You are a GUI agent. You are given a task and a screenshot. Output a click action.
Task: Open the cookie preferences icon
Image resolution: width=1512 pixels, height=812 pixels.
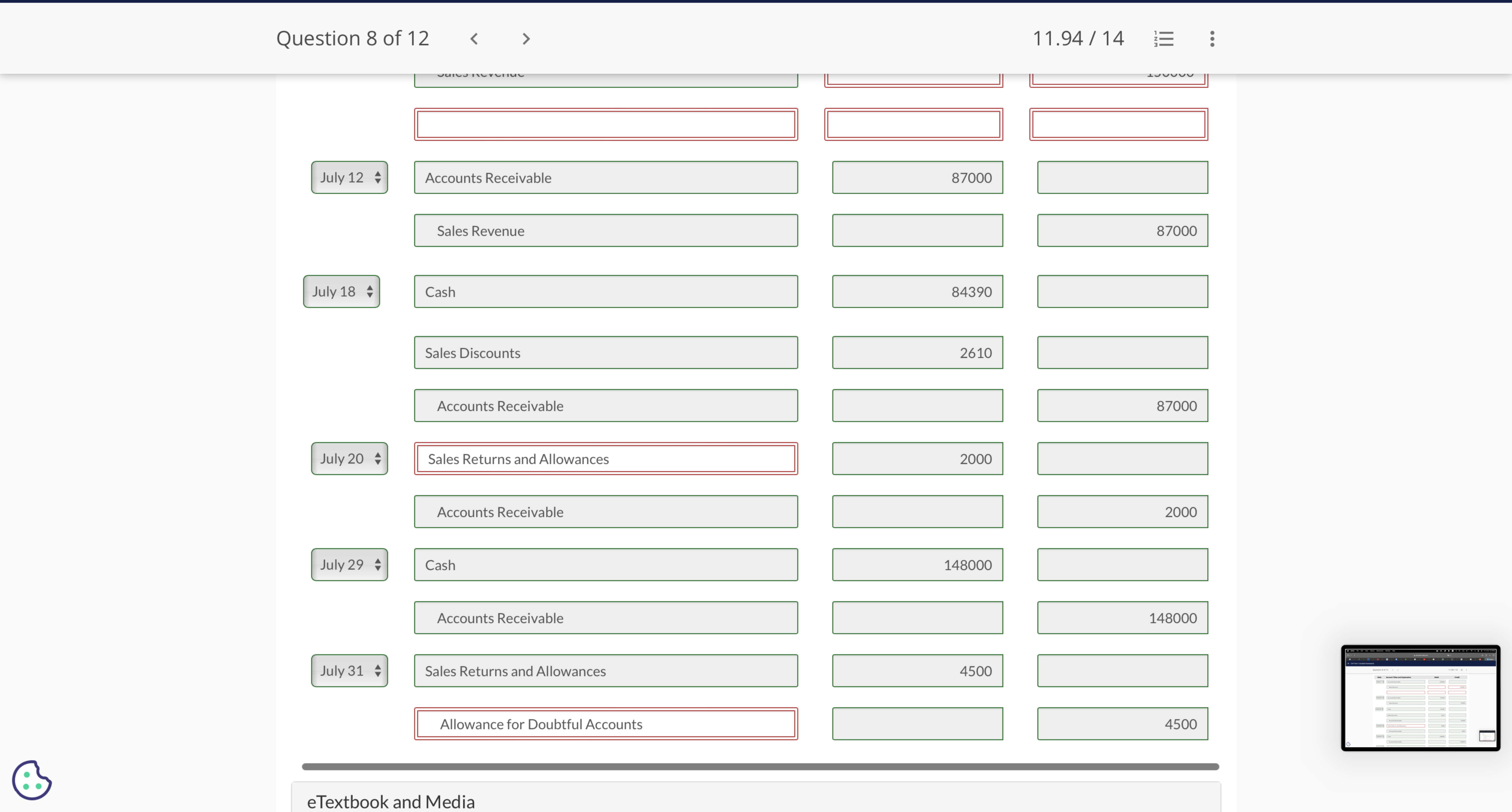pos(32,780)
